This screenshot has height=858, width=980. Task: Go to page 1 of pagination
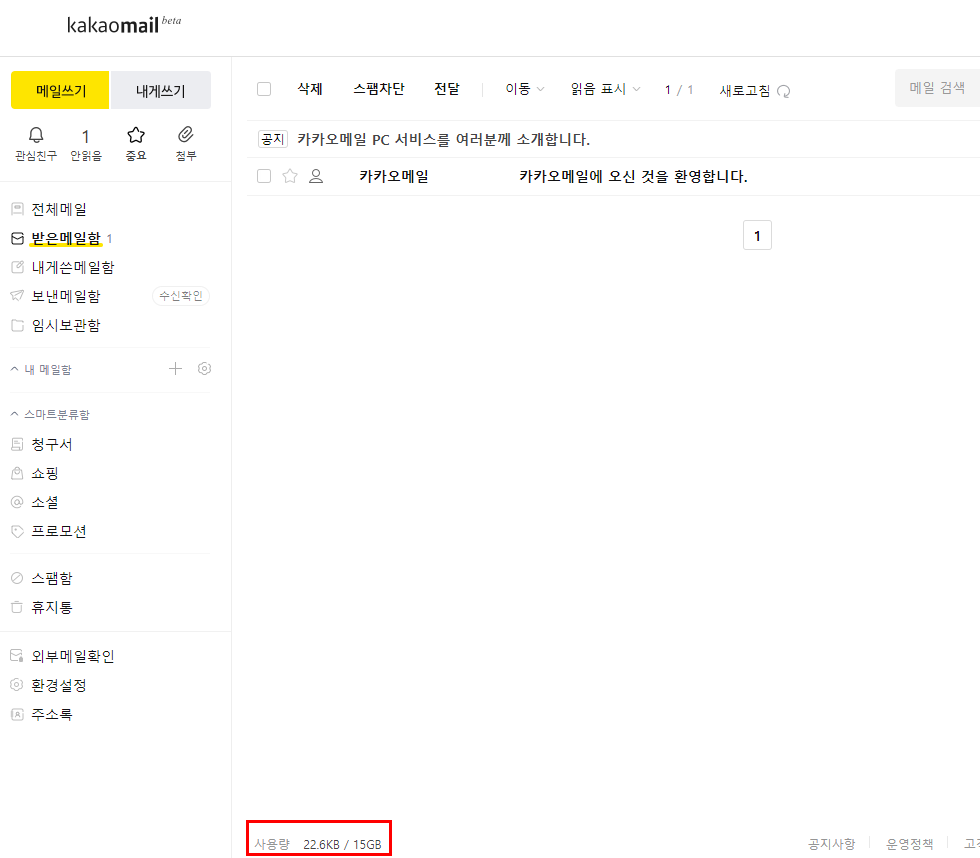757,236
